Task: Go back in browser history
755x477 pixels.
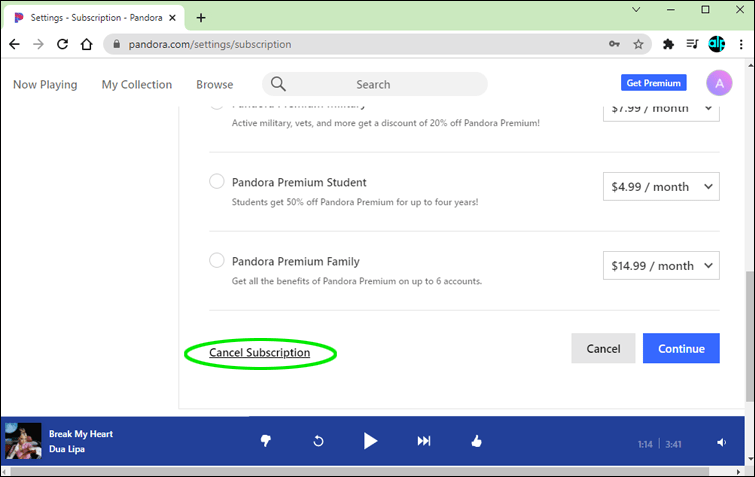Action: tap(14, 44)
